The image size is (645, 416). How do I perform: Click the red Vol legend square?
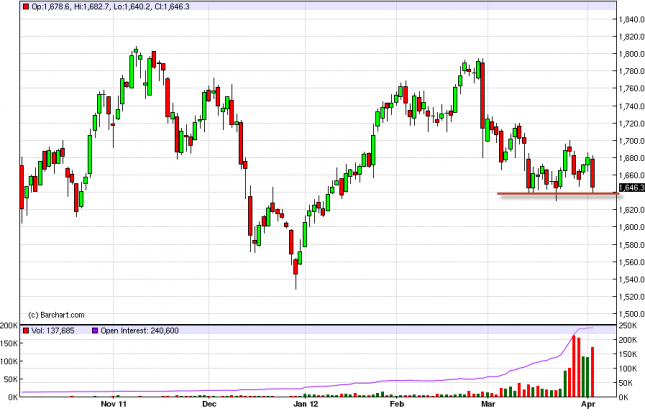[26, 331]
